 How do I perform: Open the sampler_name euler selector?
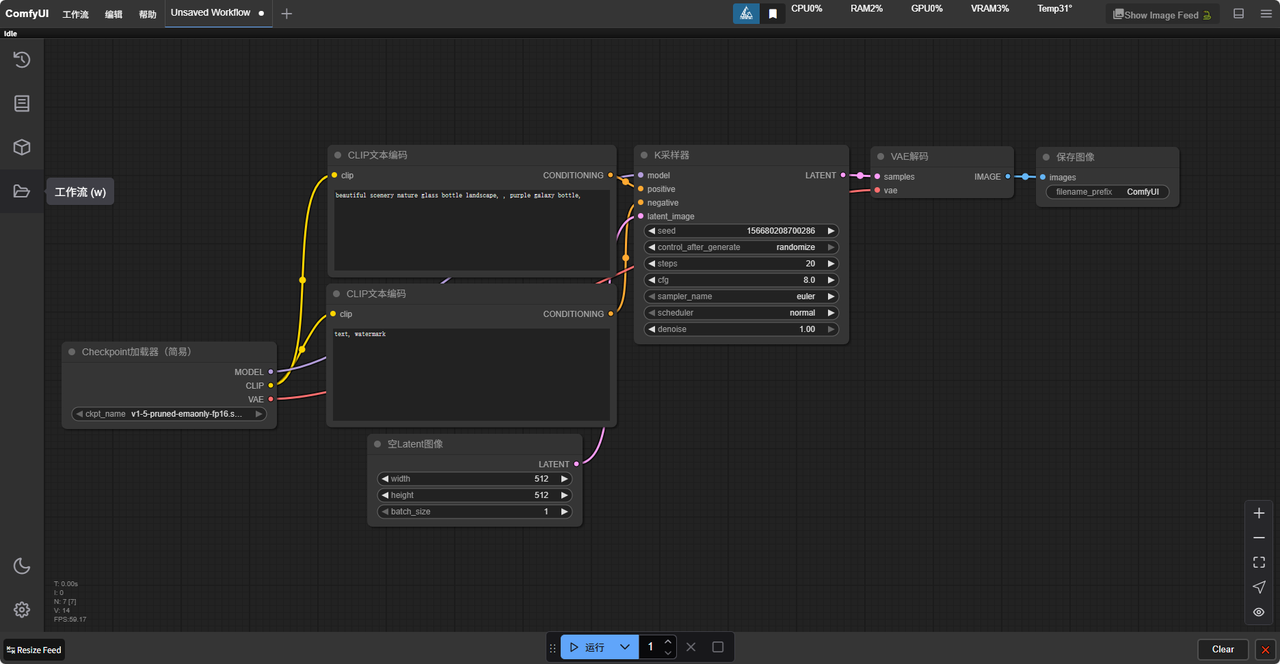tap(741, 296)
